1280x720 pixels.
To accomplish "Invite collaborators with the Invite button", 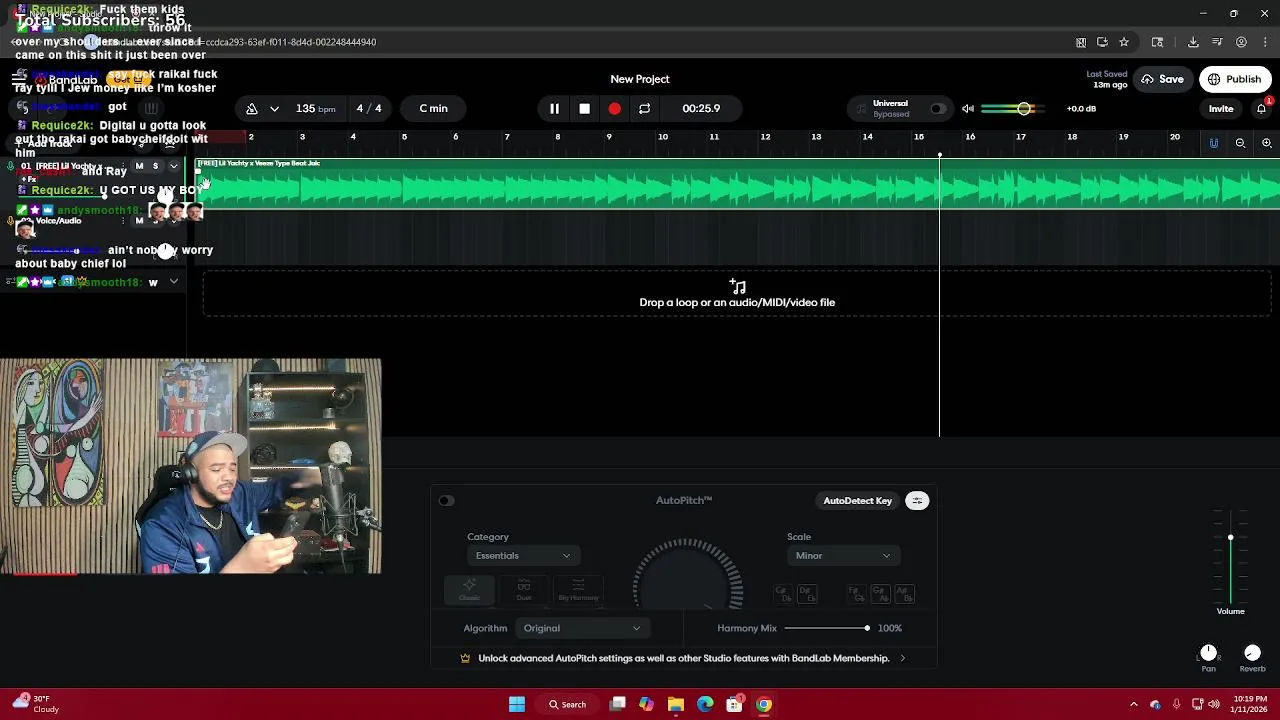I will pos(1221,108).
